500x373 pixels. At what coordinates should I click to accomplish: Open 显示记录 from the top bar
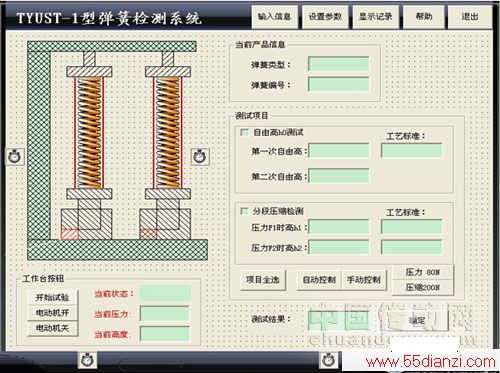coord(376,17)
